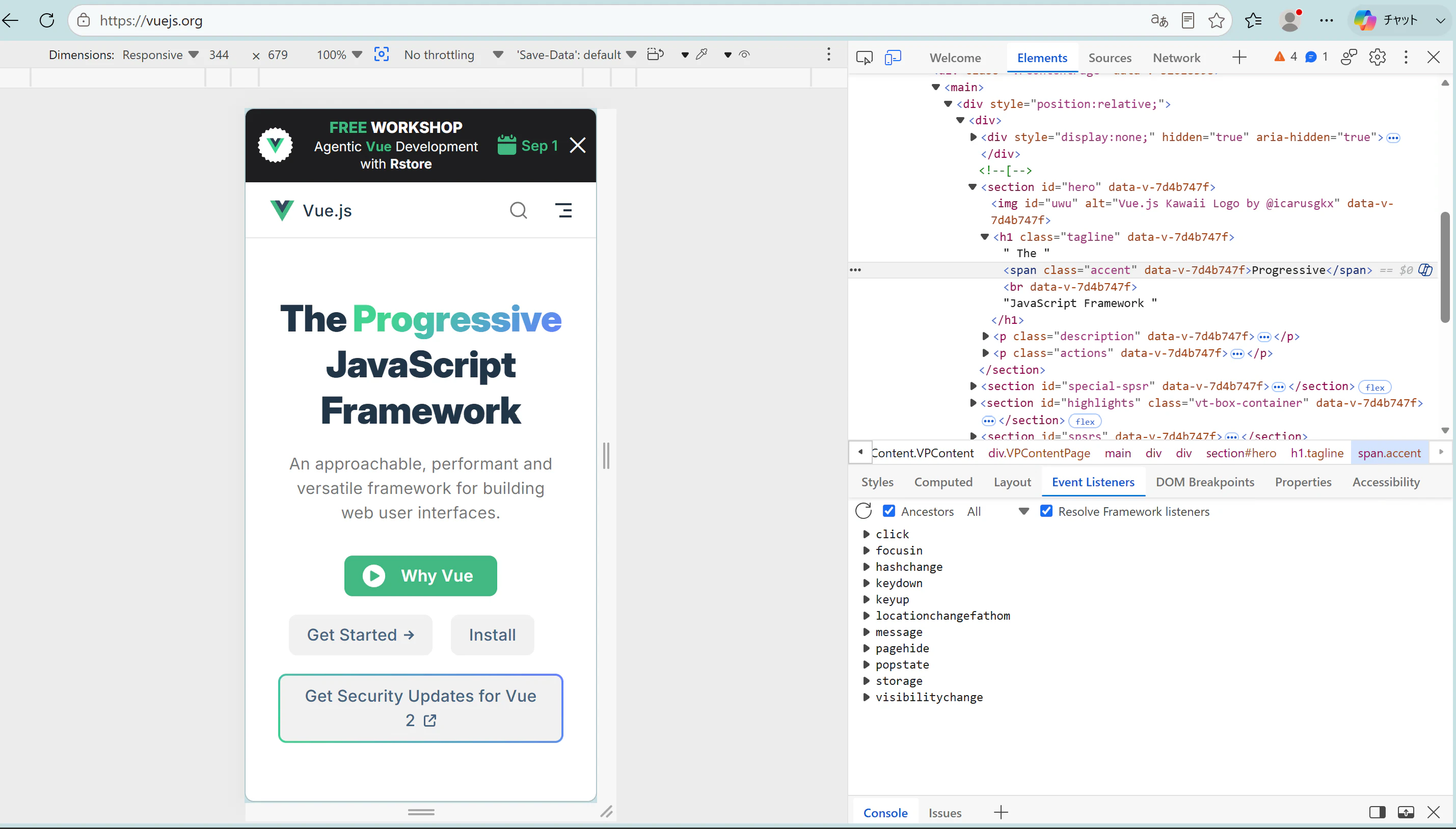Refresh the event listeners list
This screenshot has width=1456, height=829.
click(864, 511)
